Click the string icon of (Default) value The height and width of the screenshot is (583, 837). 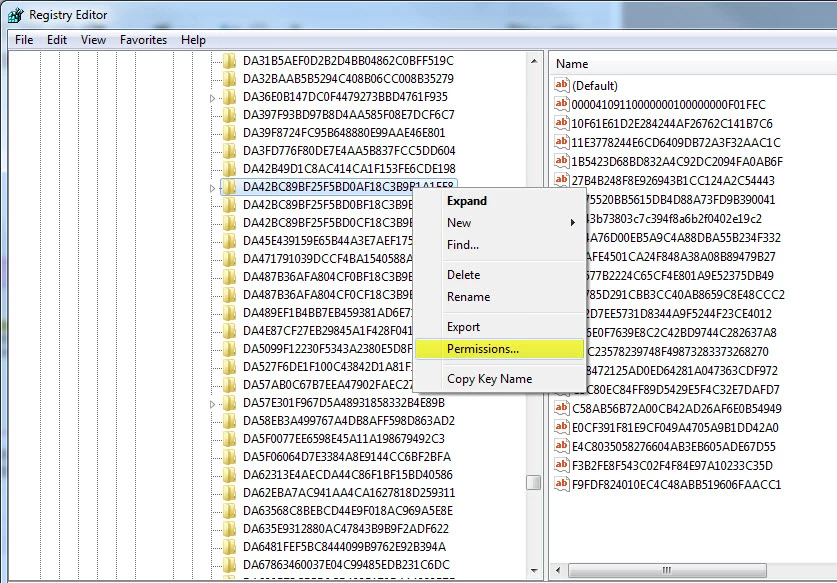(x=562, y=84)
